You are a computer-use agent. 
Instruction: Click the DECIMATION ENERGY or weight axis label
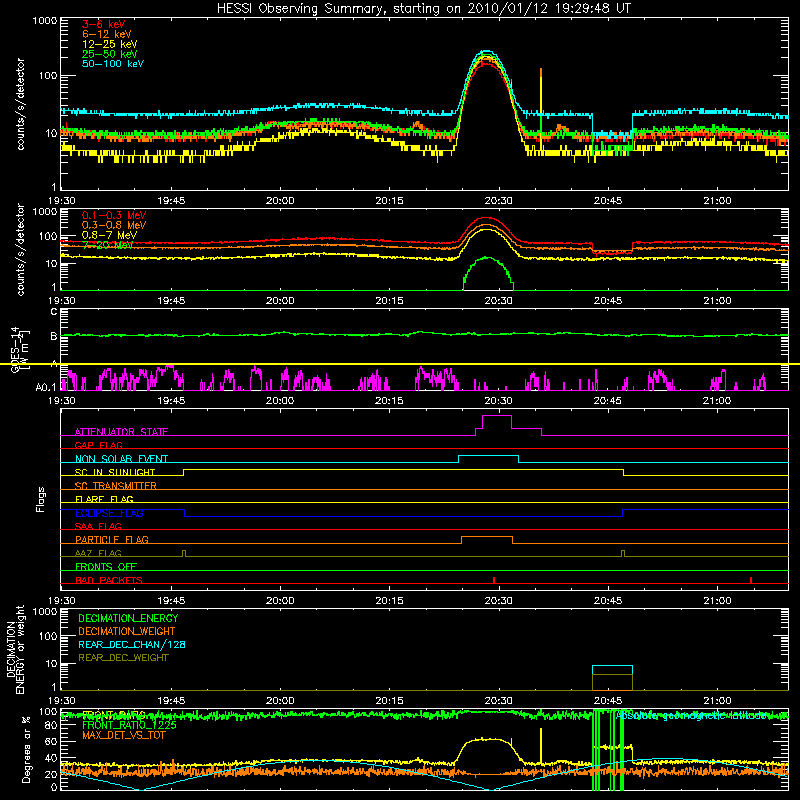(x=15, y=649)
